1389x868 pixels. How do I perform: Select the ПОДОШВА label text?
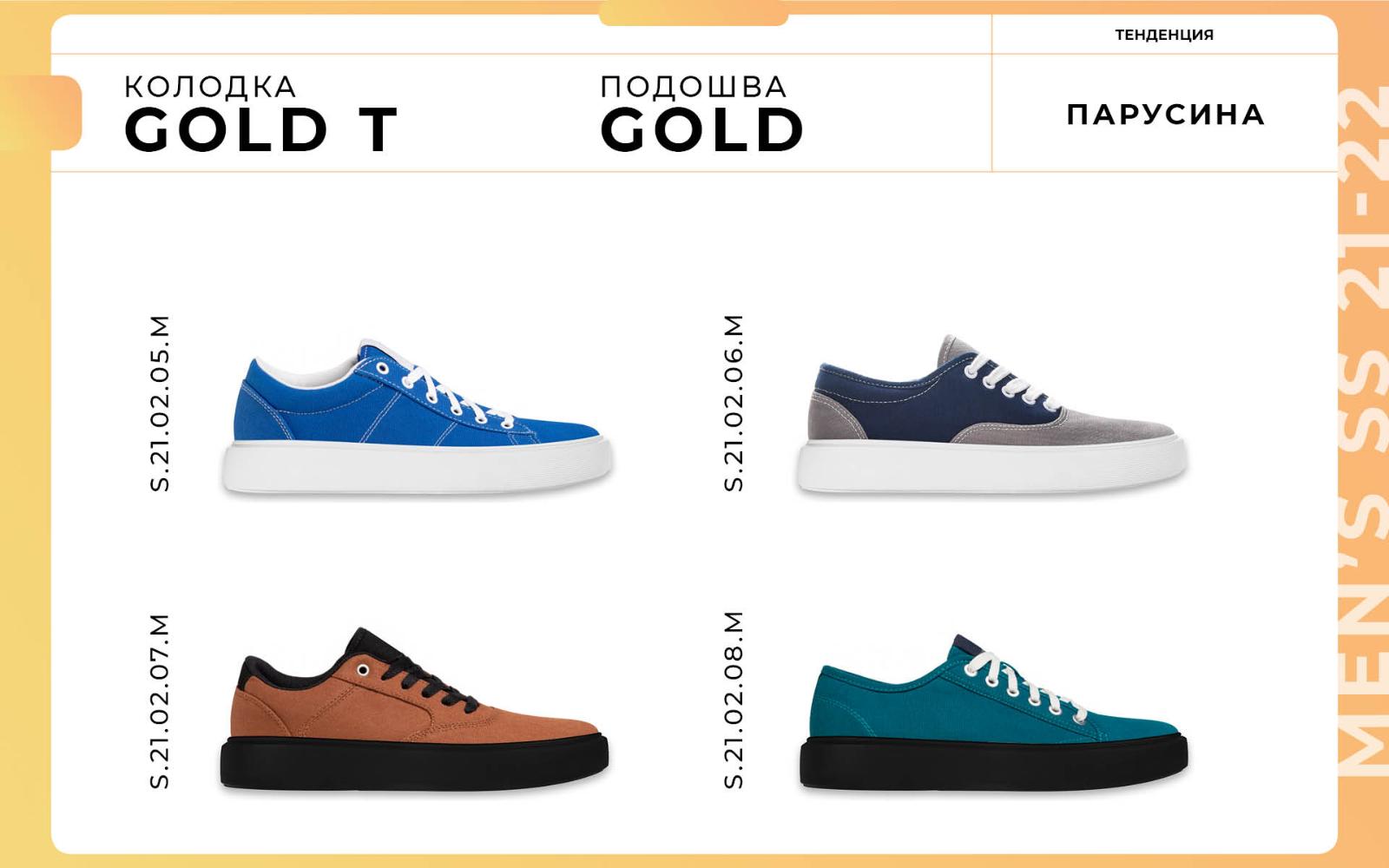point(694,87)
